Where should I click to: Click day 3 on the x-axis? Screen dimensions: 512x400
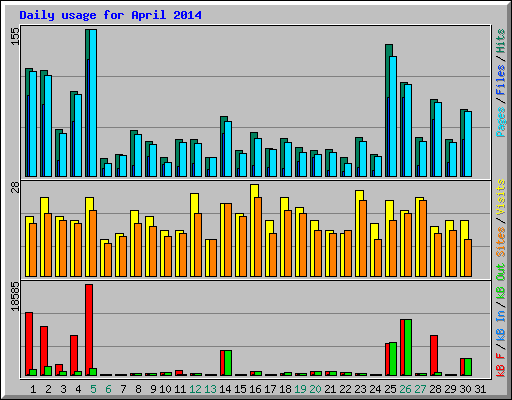tap(63, 389)
